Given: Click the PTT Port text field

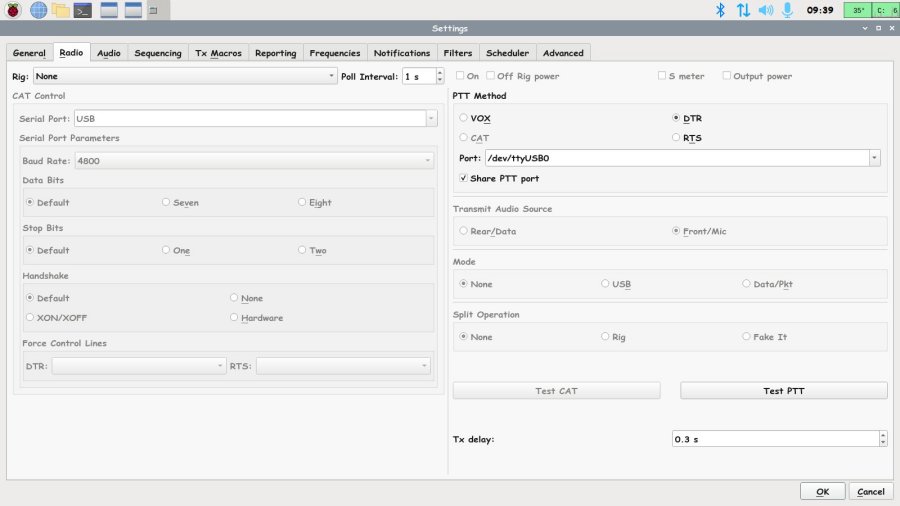Looking at the screenshot, I should (677, 158).
